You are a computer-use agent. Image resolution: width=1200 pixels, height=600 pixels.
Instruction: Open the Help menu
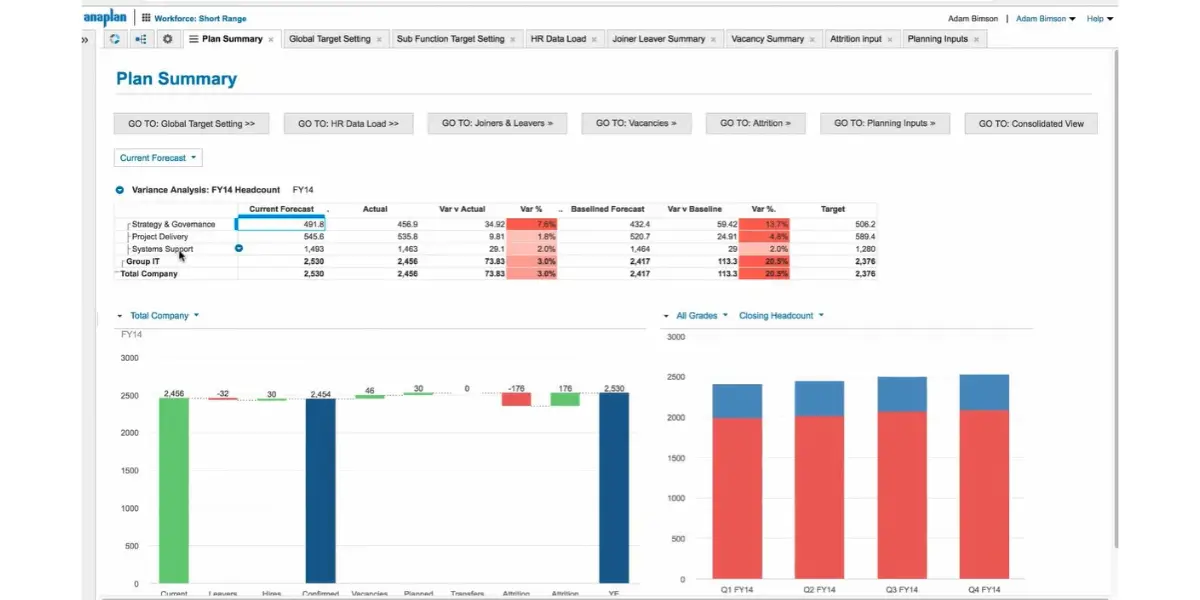pyautogui.click(x=1100, y=18)
